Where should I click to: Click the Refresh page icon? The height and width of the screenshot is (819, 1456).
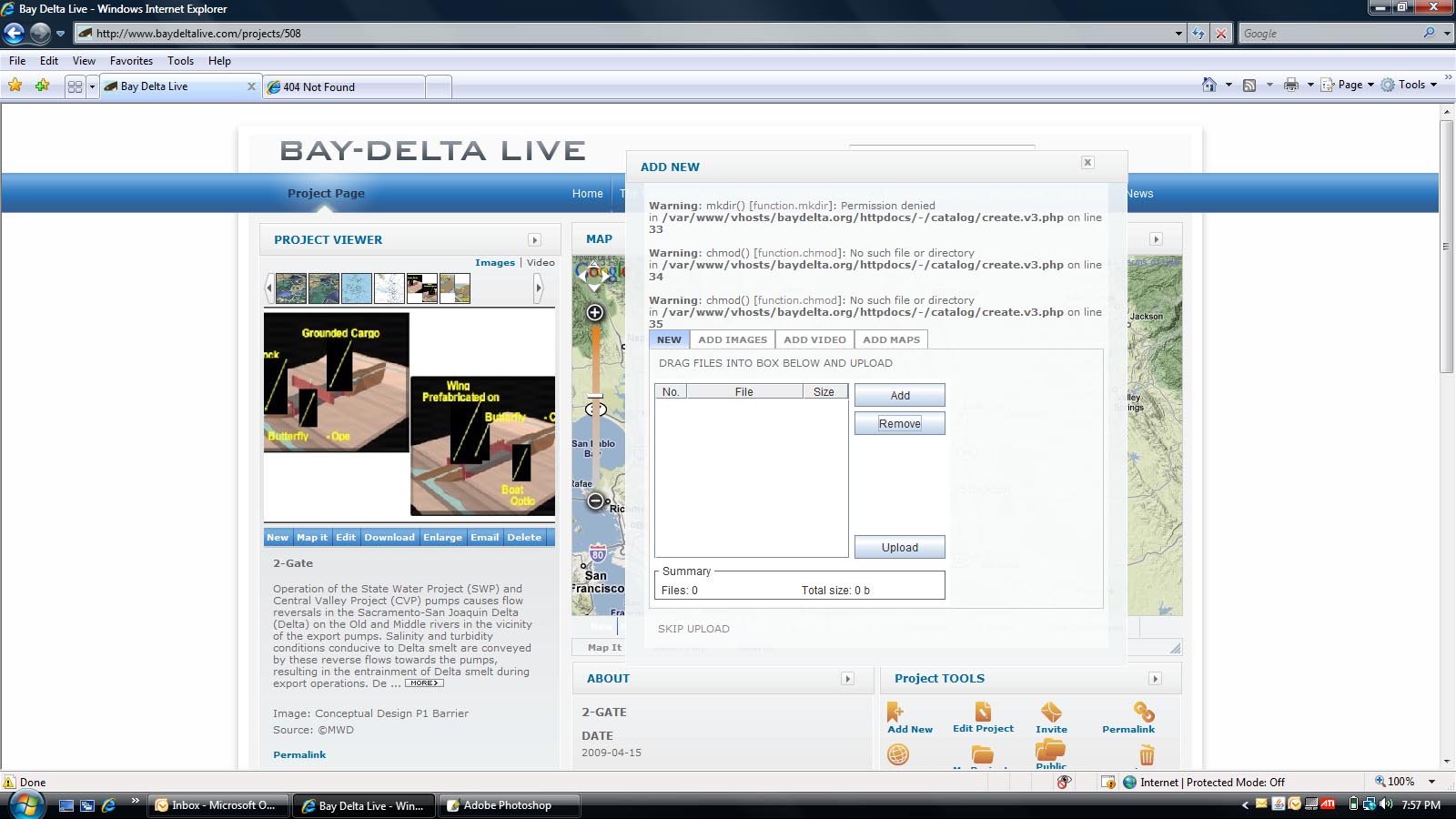pyautogui.click(x=1198, y=34)
